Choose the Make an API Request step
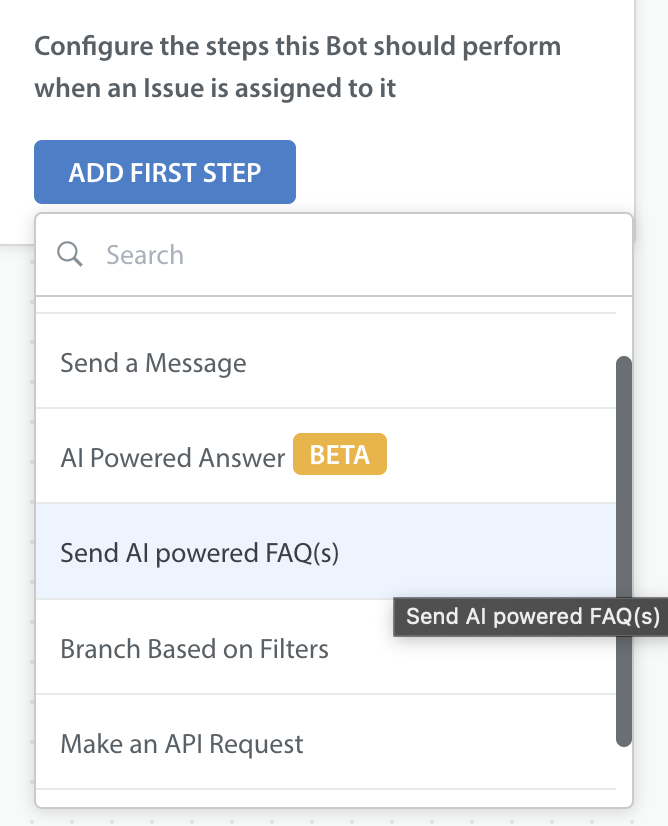The height and width of the screenshot is (826, 668). pos(326,742)
